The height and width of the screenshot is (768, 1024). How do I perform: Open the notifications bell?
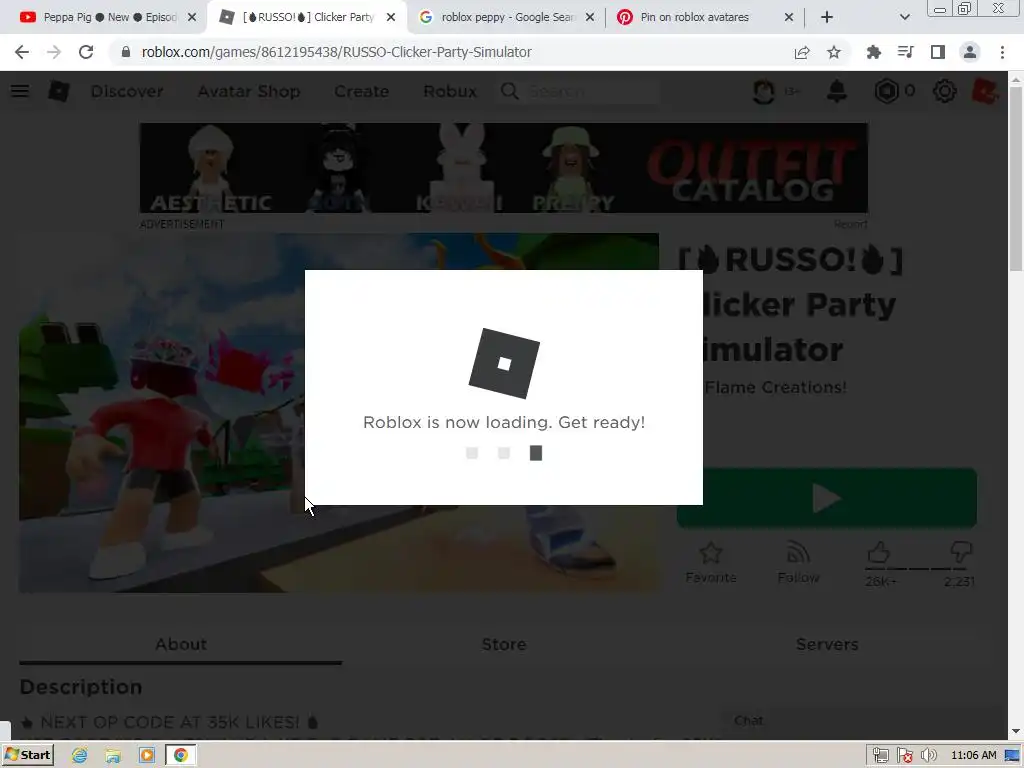[837, 91]
